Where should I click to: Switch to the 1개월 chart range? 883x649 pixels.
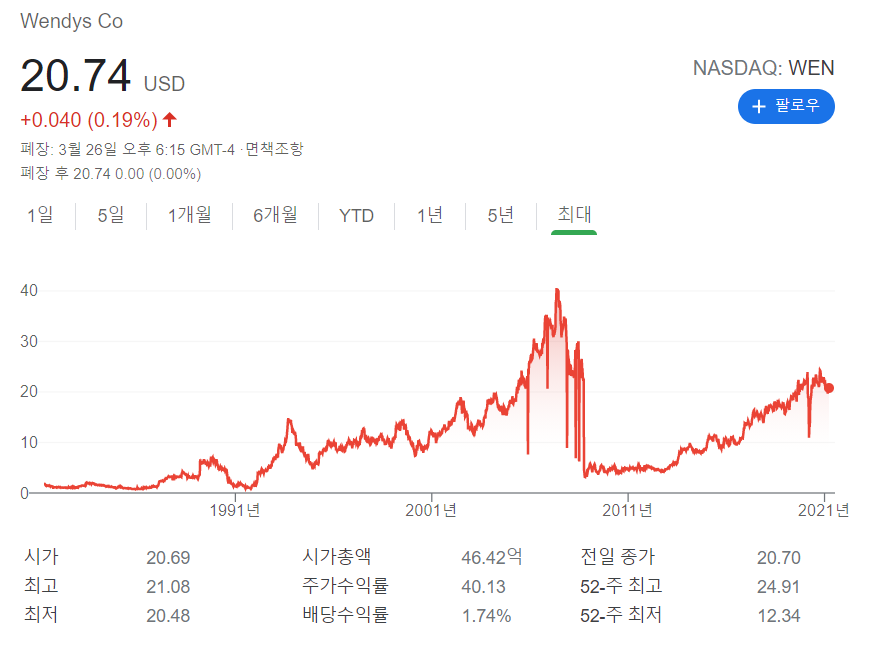[x=190, y=215]
